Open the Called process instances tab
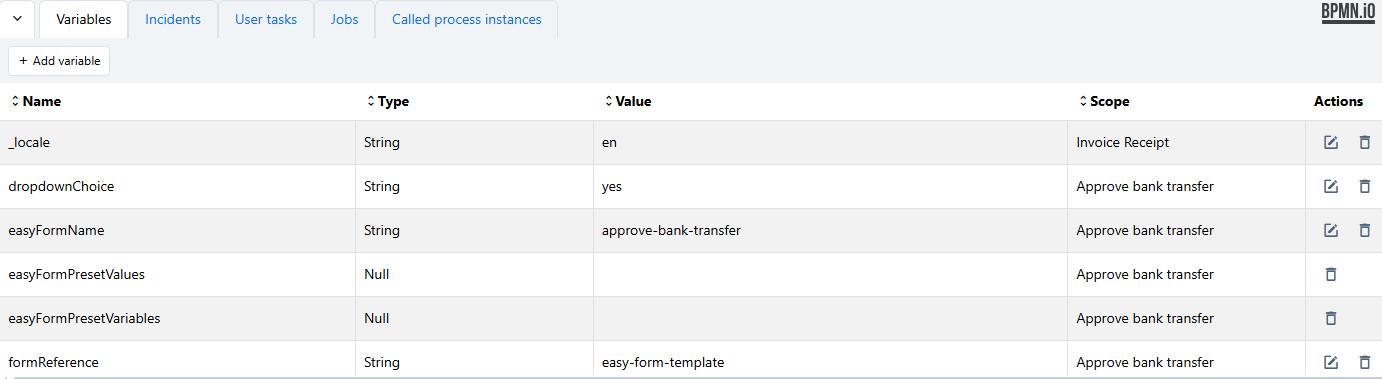Screen dimensions: 1382x379 [x=466, y=19]
